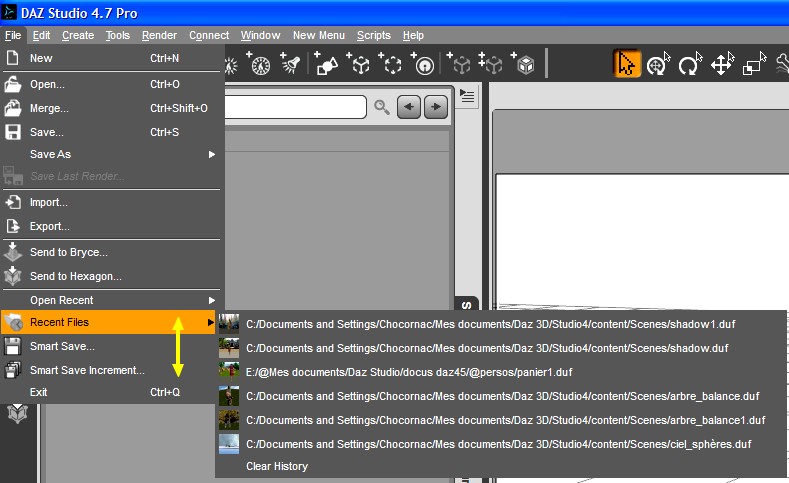Choose Smart Save Increment... entry
789x483 pixels.
pos(109,370)
